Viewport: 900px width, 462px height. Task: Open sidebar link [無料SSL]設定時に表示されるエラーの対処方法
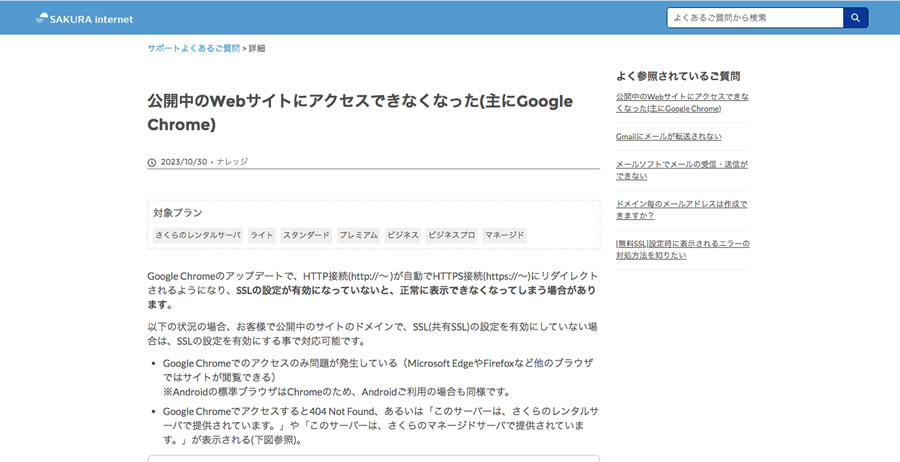pyautogui.click(x=682, y=250)
